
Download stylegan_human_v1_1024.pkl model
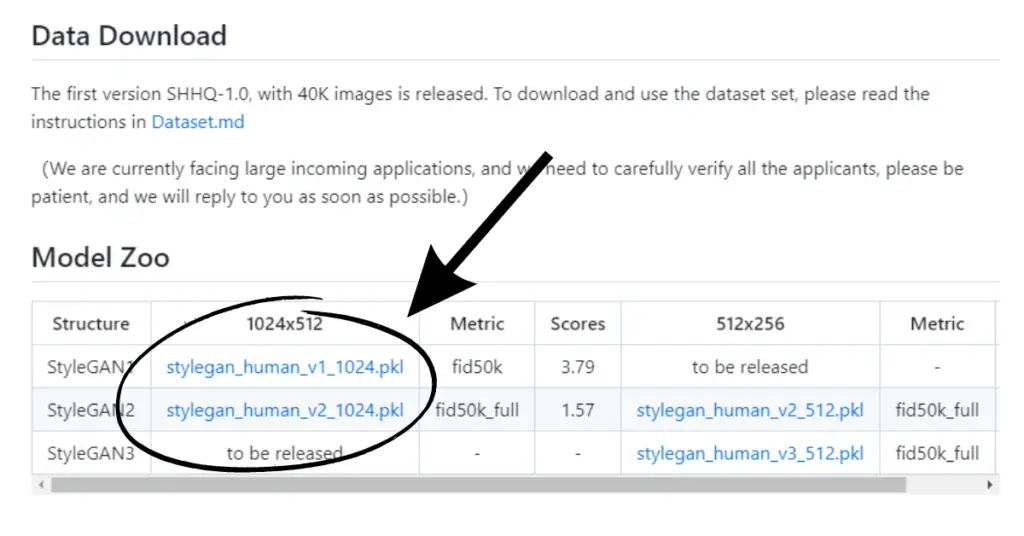[285, 367]
